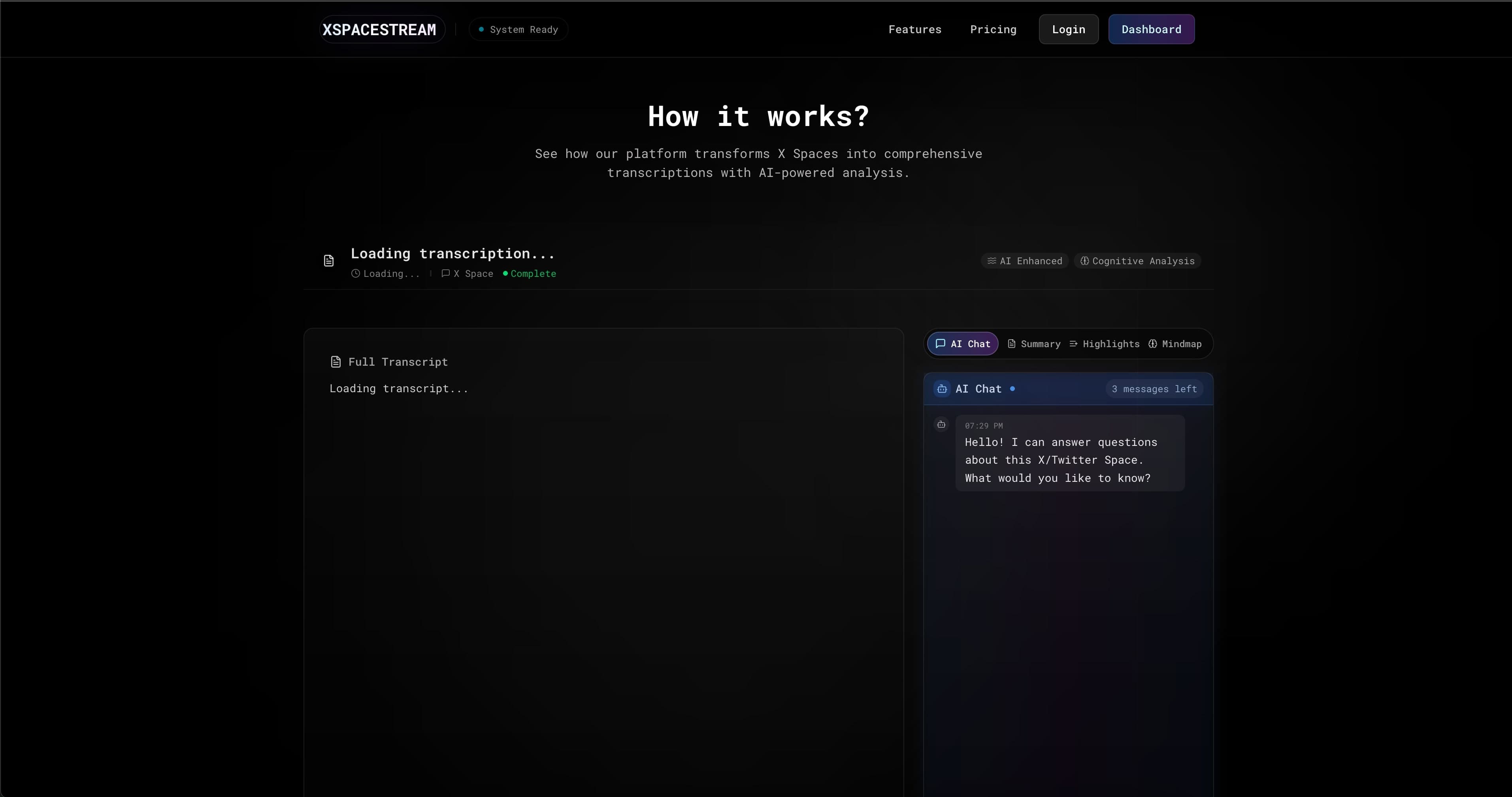Toggle the green Complete status indicator
Screen dimensions: 1512x797
pos(505,273)
